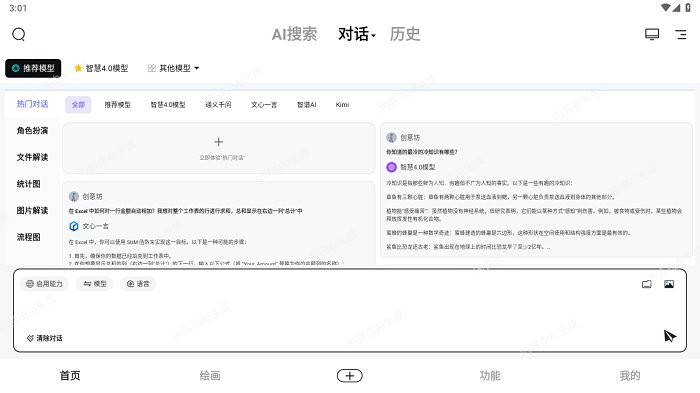
Task: Toggle the 启用能力 option
Action: (x=44, y=284)
